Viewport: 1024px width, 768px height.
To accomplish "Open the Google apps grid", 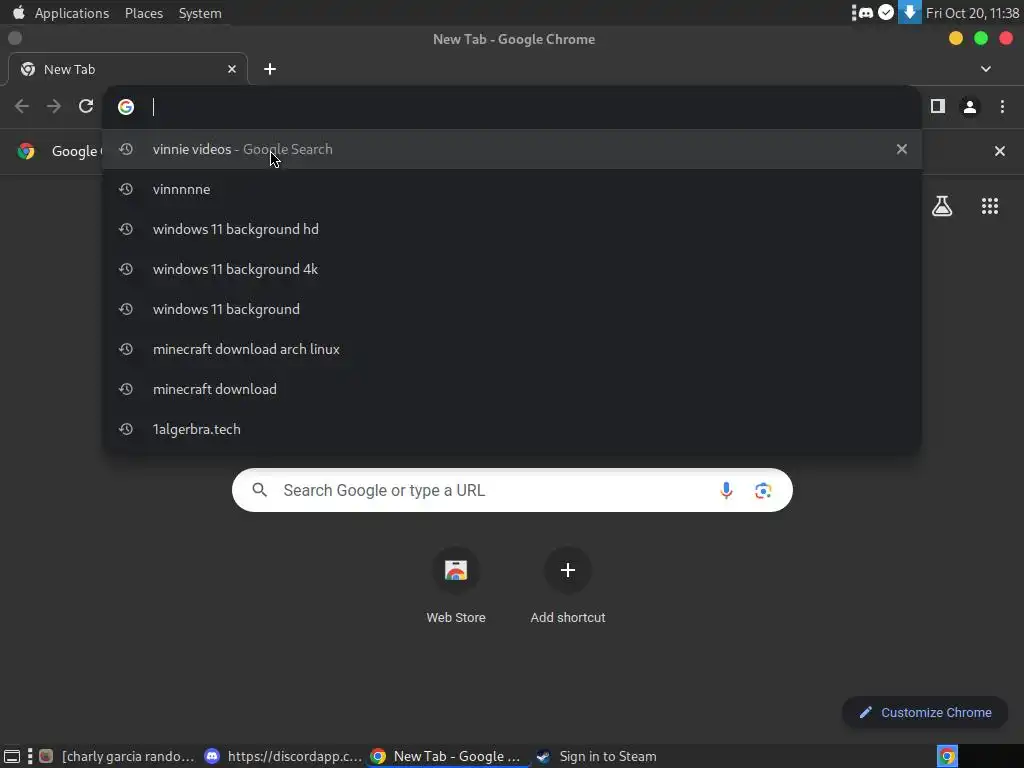I will [x=990, y=206].
